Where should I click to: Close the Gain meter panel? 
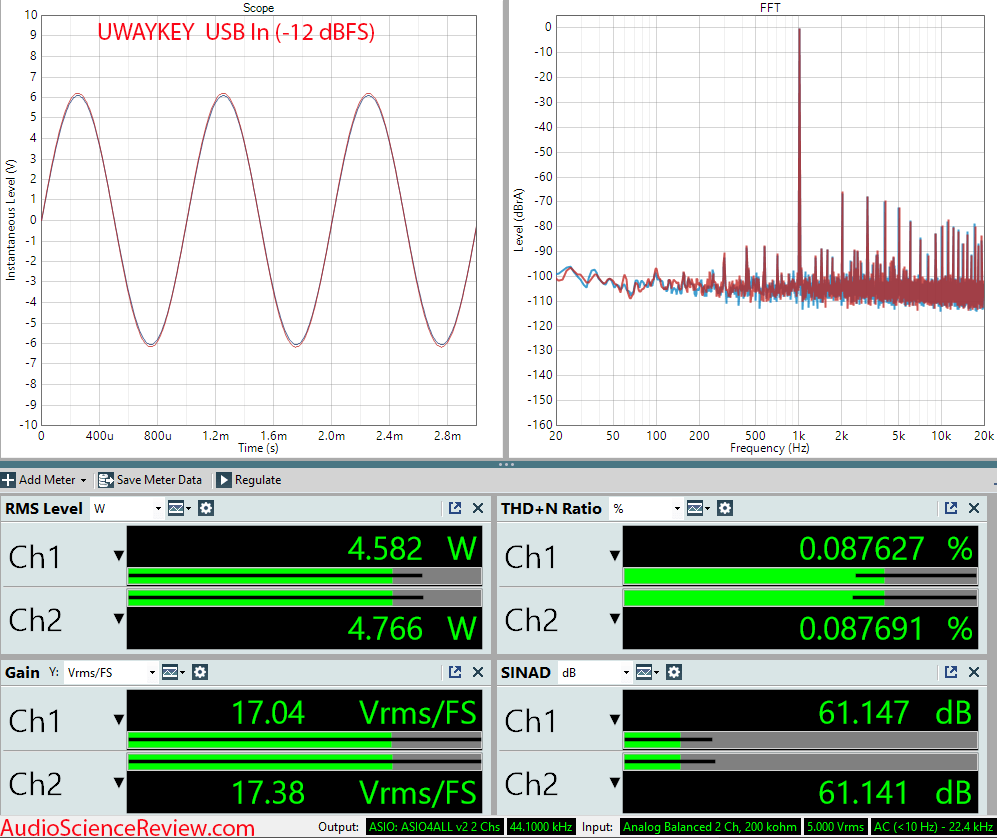(x=478, y=672)
